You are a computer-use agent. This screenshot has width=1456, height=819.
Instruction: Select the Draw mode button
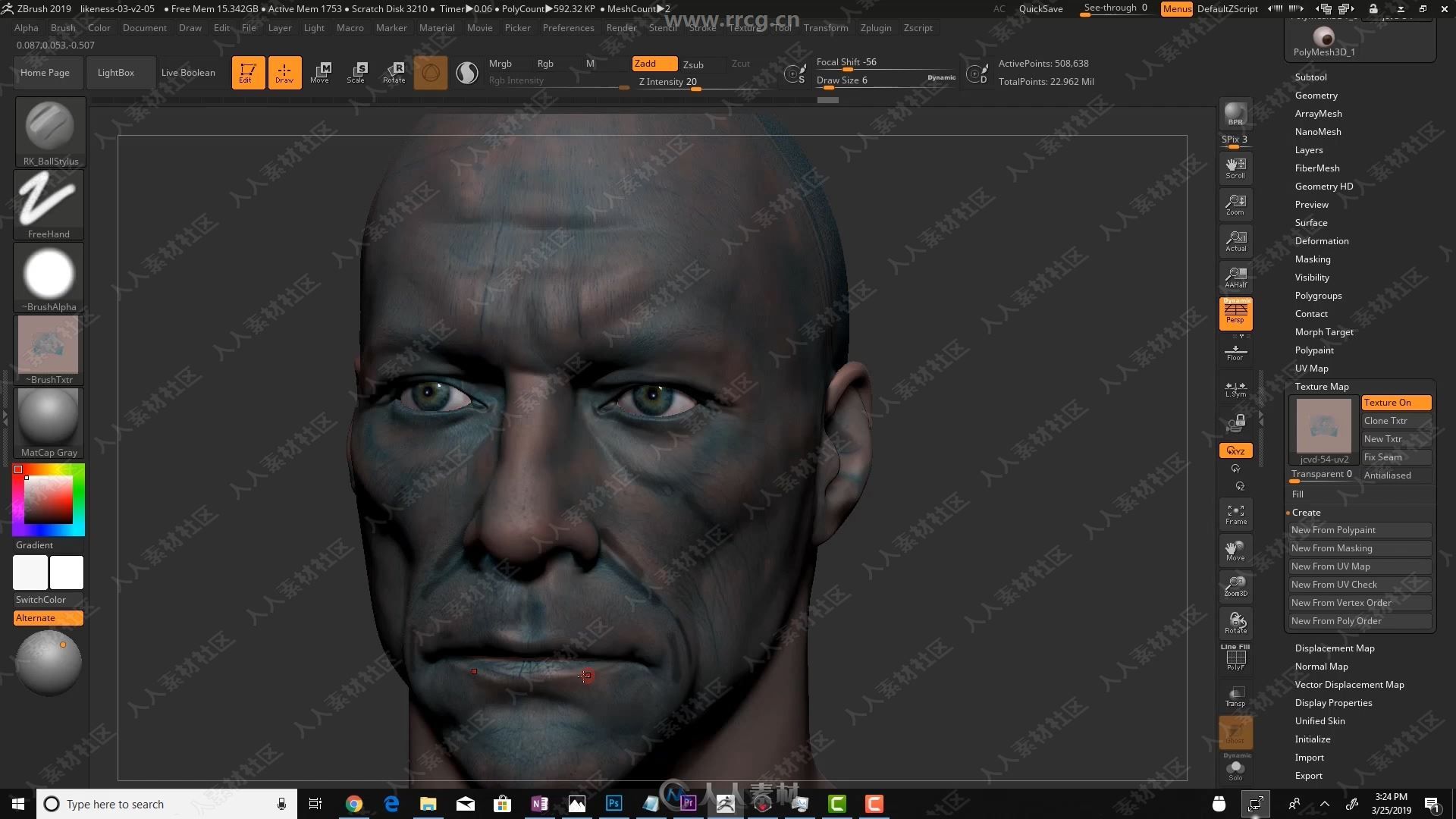(284, 73)
